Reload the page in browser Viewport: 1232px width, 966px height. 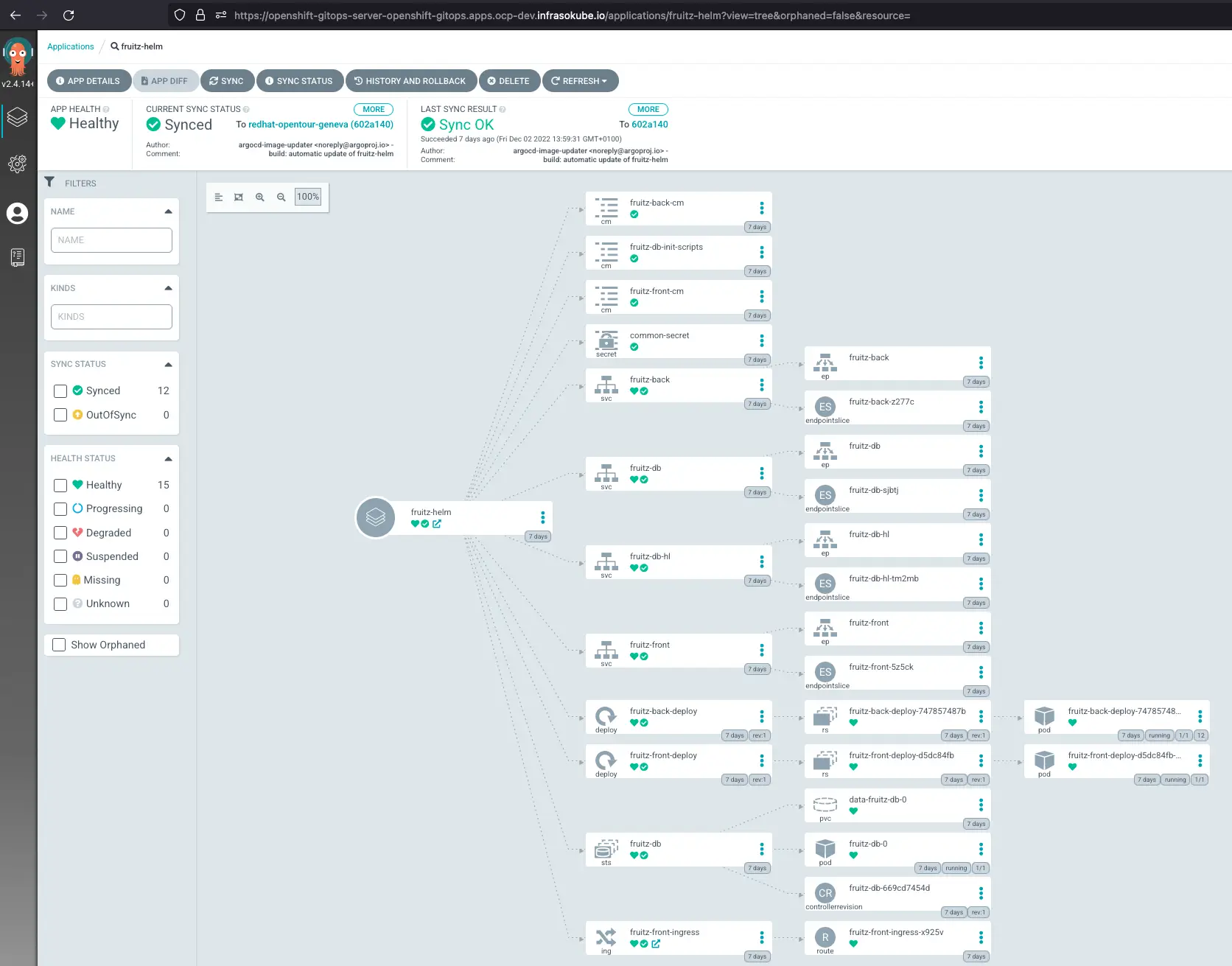point(69,15)
